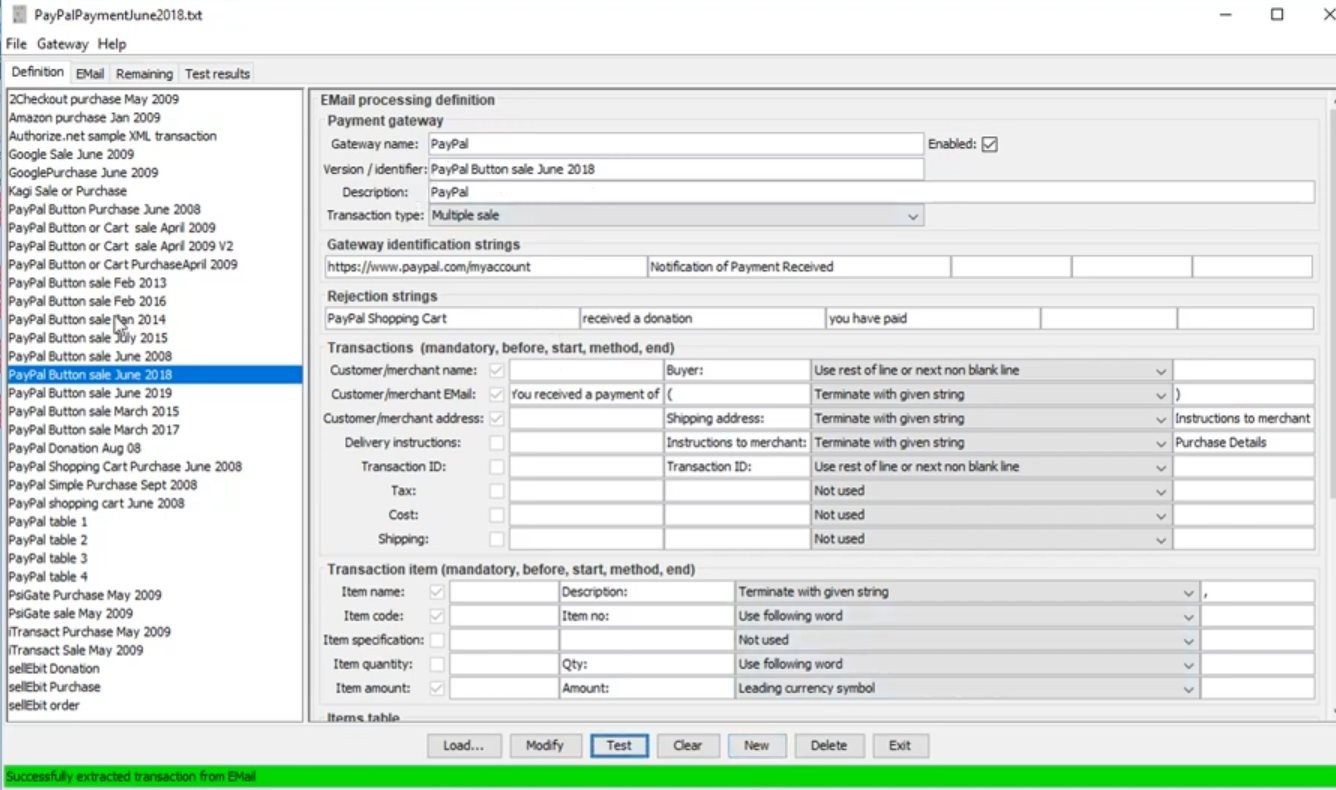
Task: Click the Buyer: start string field
Action: tap(736, 370)
